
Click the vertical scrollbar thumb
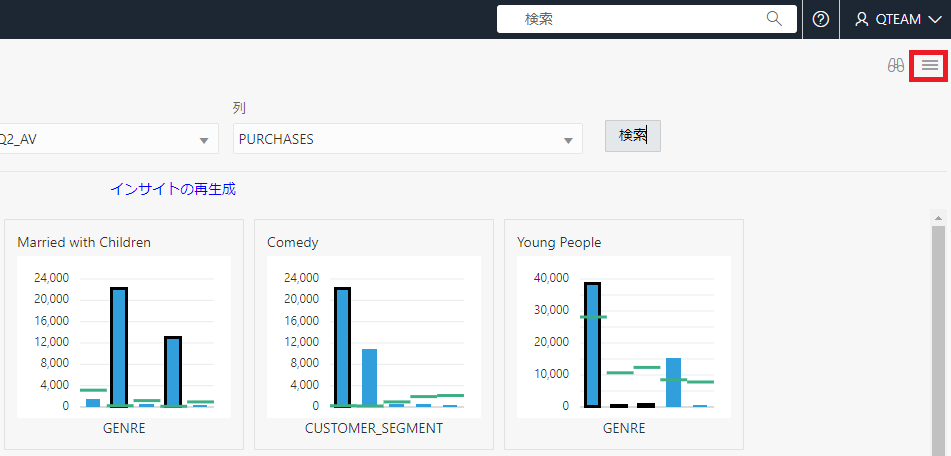pyautogui.click(x=938, y=340)
